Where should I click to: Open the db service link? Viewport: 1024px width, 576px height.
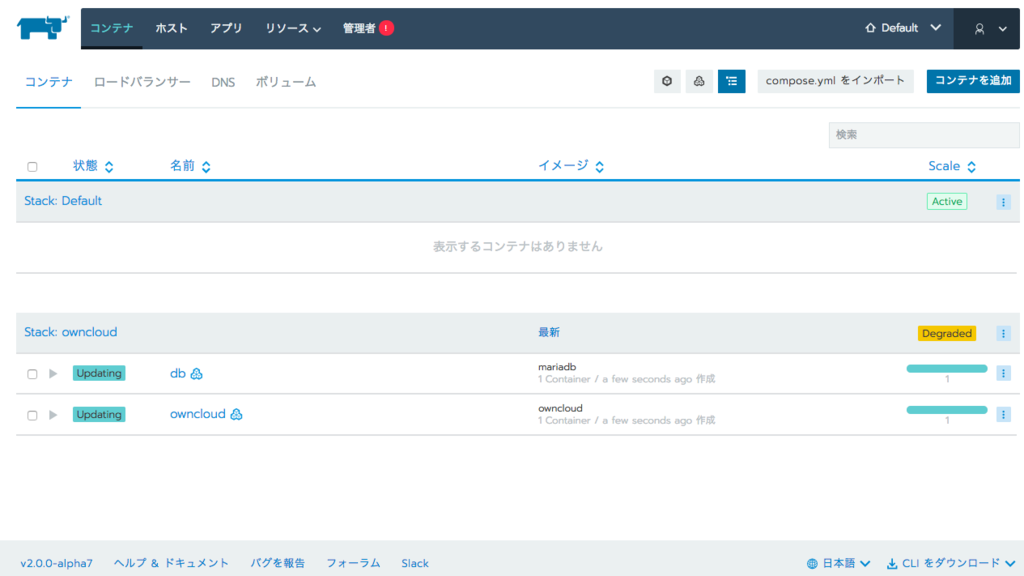tap(178, 374)
